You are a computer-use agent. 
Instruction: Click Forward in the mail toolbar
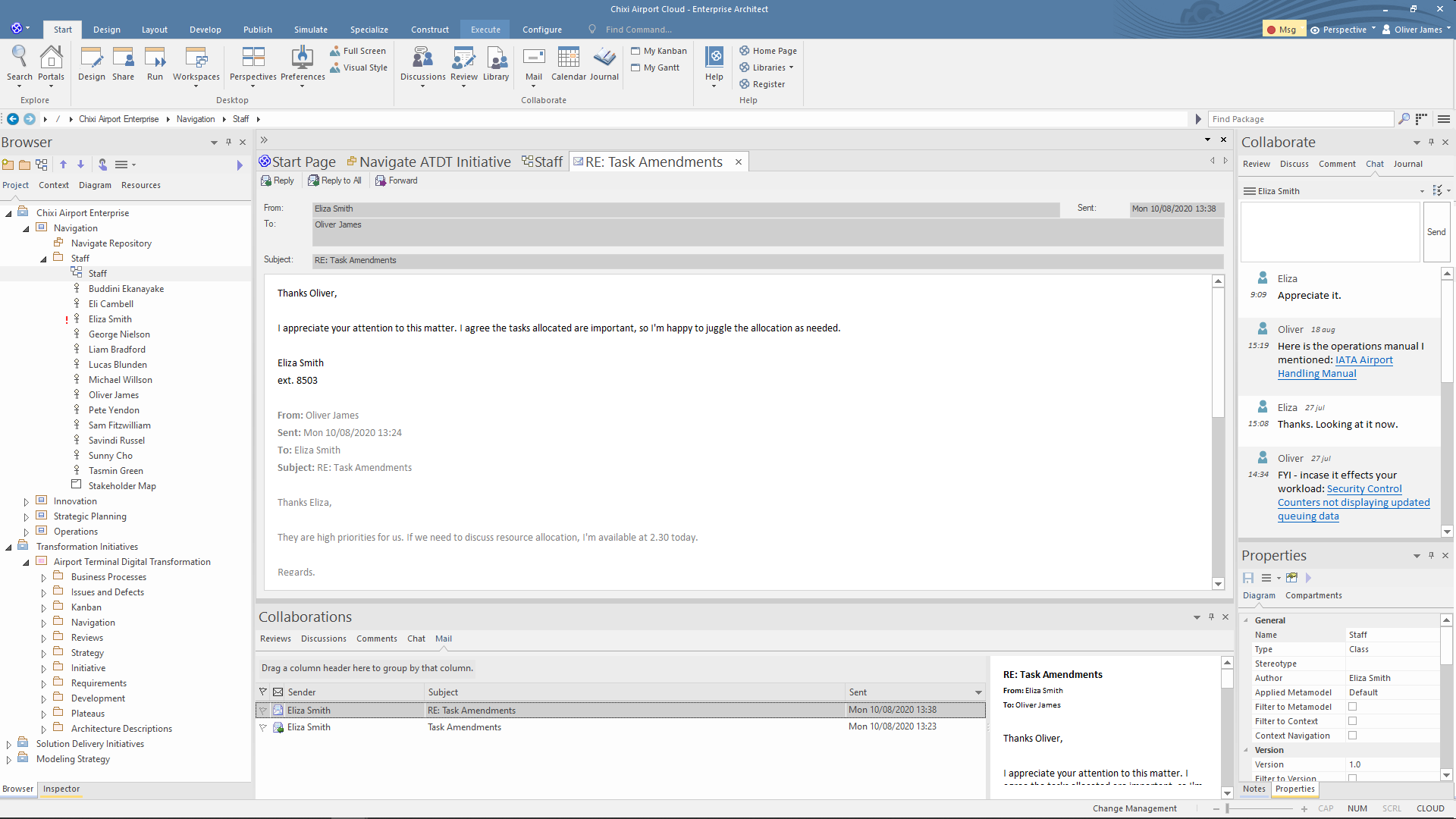coord(397,180)
